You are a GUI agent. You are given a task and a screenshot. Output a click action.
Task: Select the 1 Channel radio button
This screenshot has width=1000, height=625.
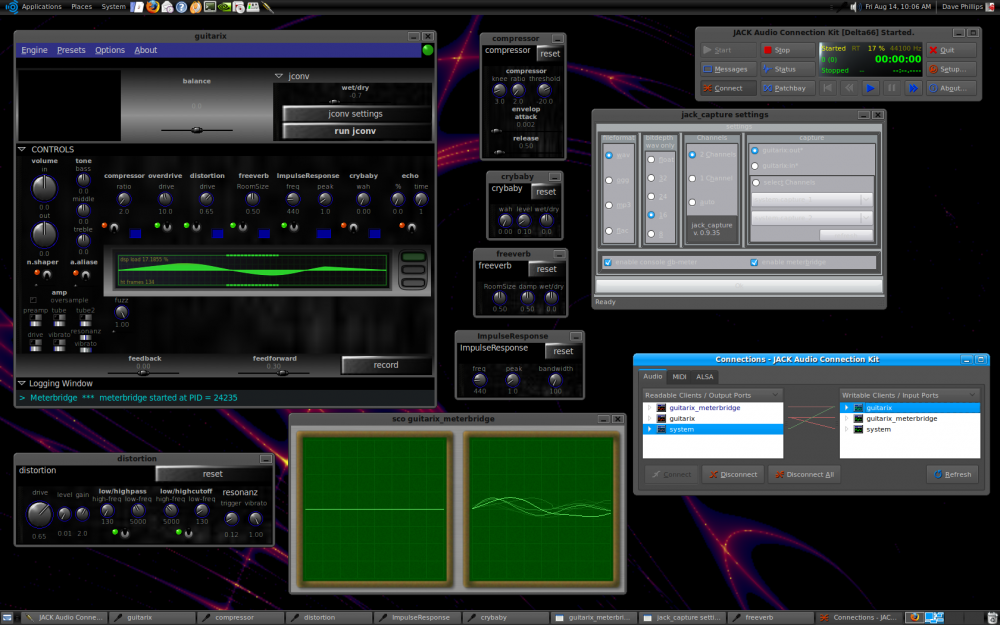tap(692, 179)
